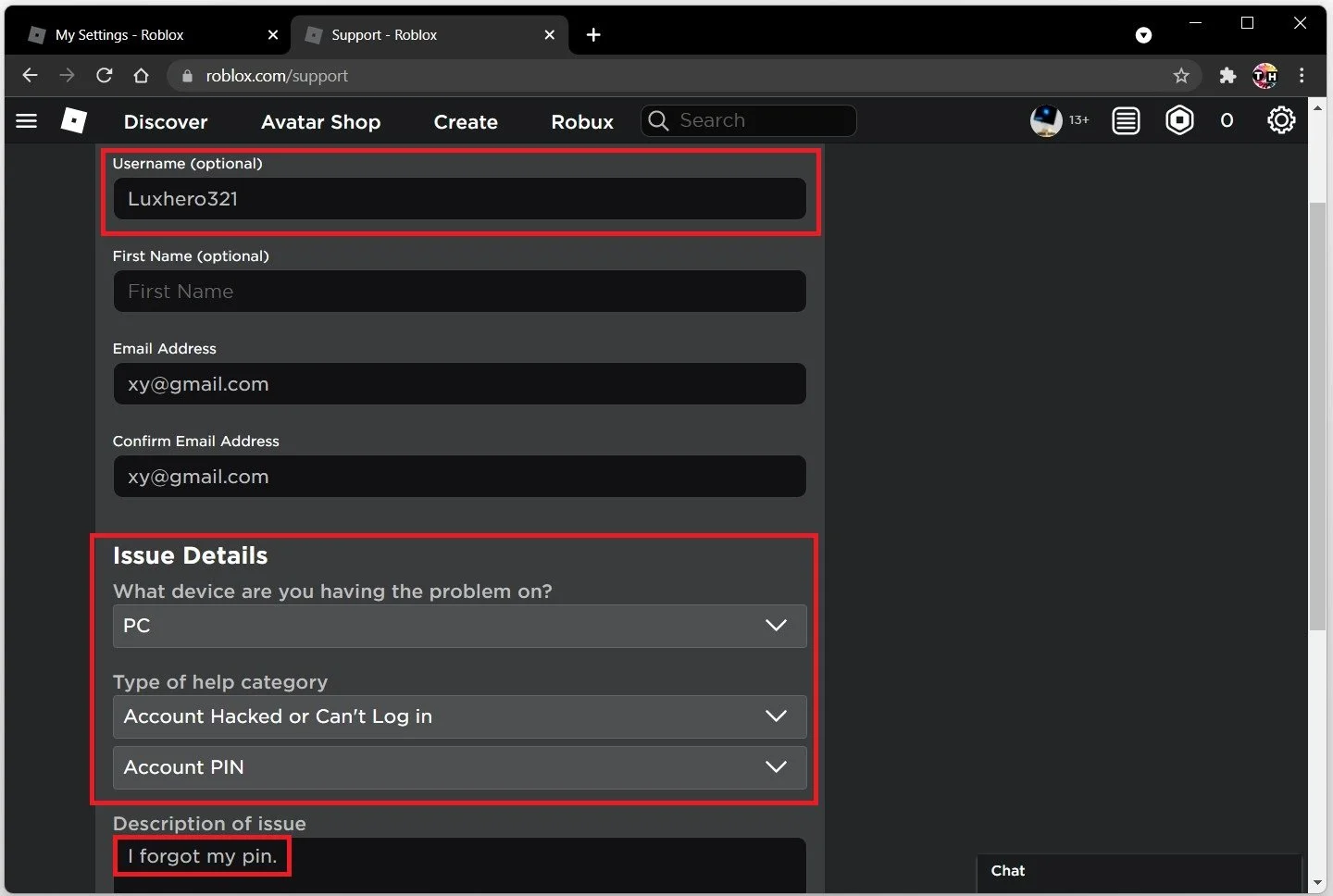The height and width of the screenshot is (896, 1333).
Task: Click the Roblox logo home icon
Action: pos(74,120)
